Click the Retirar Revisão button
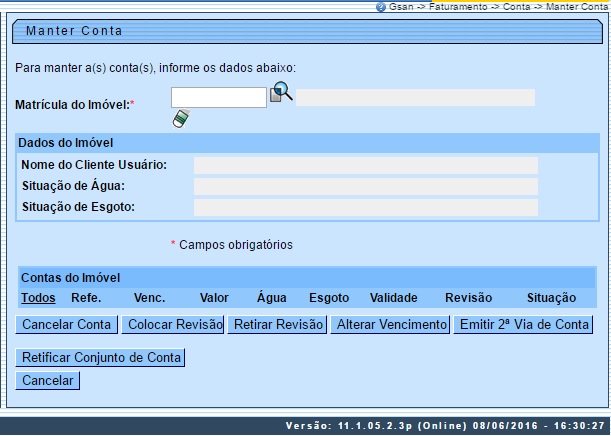The width and height of the screenshot is (611, 436). (278, 325)
